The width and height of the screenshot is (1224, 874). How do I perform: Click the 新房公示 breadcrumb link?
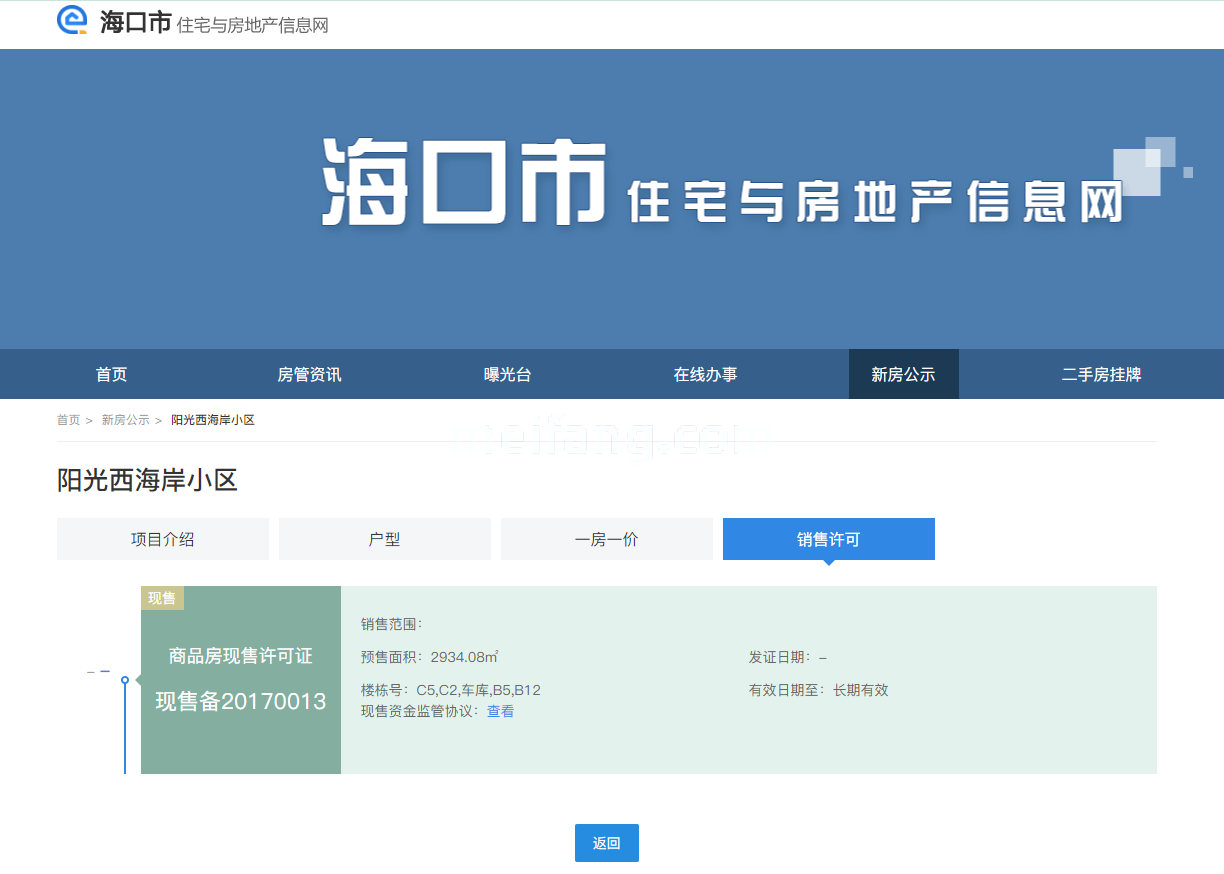coord(125,420)
